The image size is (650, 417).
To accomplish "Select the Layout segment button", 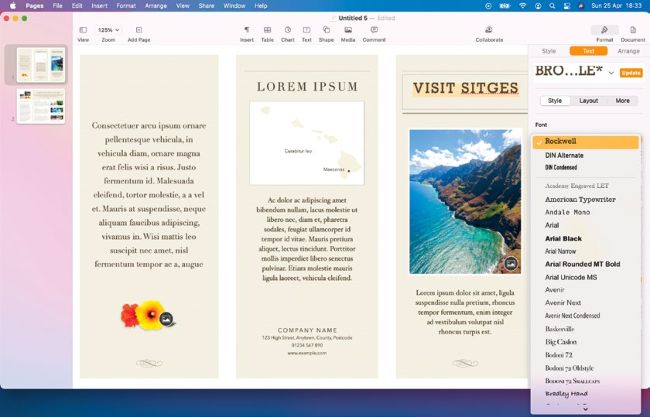I will pyautogui.click(x=588, y=101).
